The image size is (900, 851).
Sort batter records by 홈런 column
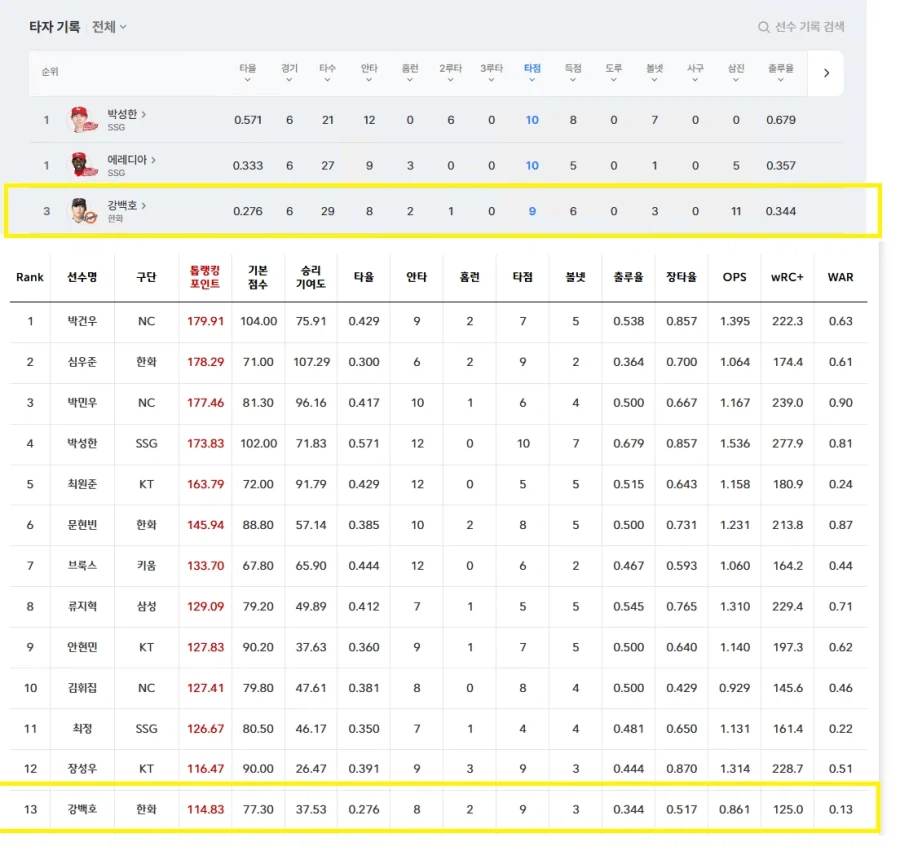pyautogui.click(x=410, y=69)
